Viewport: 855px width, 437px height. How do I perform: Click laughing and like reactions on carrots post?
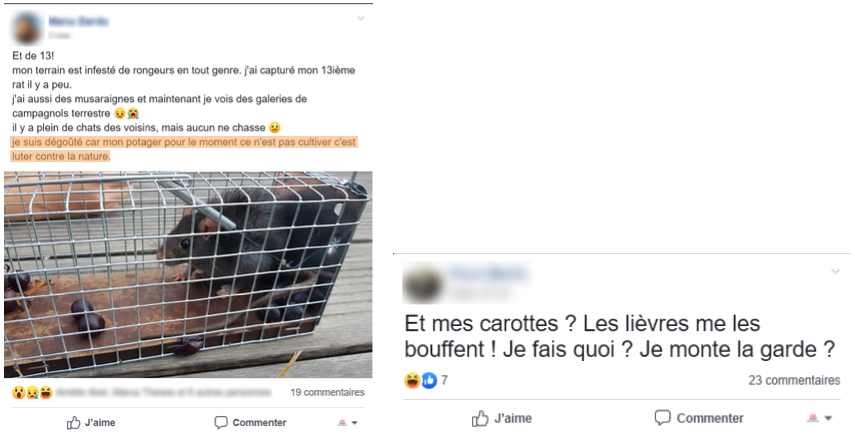click(420, 380)
